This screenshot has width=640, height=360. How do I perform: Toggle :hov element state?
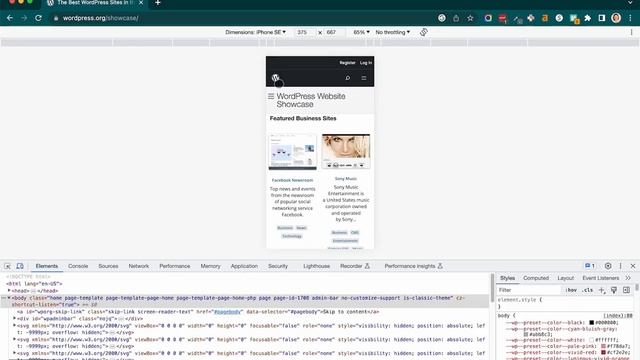point(571,290)
